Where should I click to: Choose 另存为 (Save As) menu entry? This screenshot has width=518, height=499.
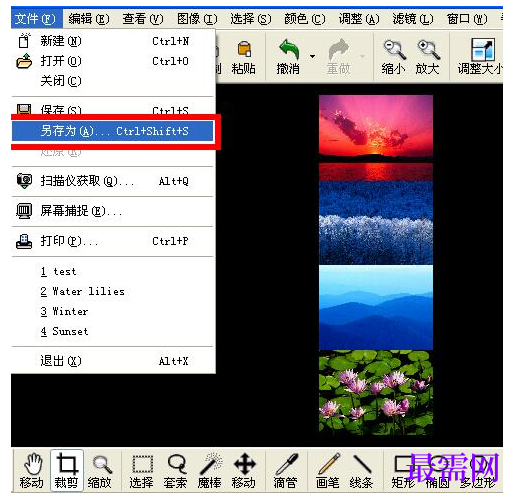tap(112, 131)
